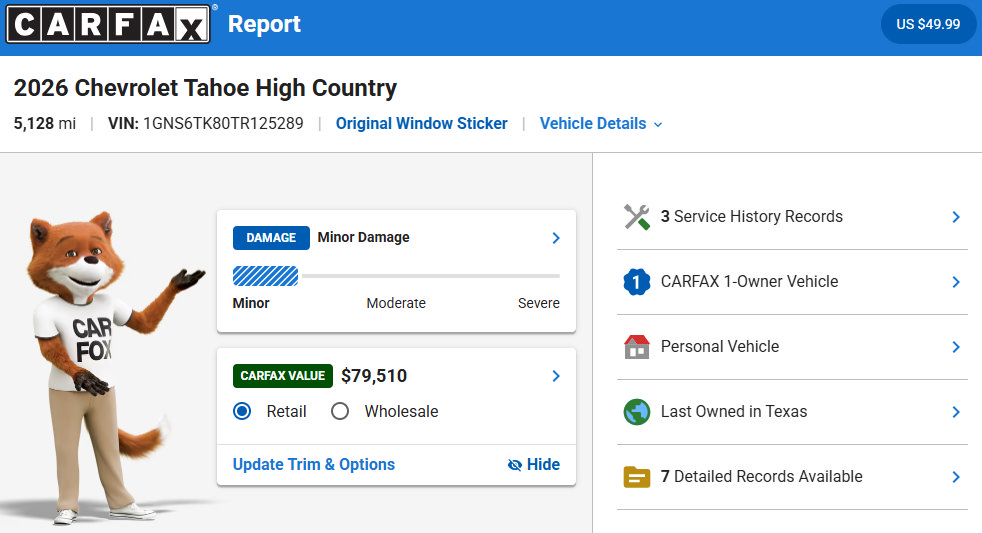
Task: Open Last Owned in Texas chevron
Action: (x=956, y=412)
